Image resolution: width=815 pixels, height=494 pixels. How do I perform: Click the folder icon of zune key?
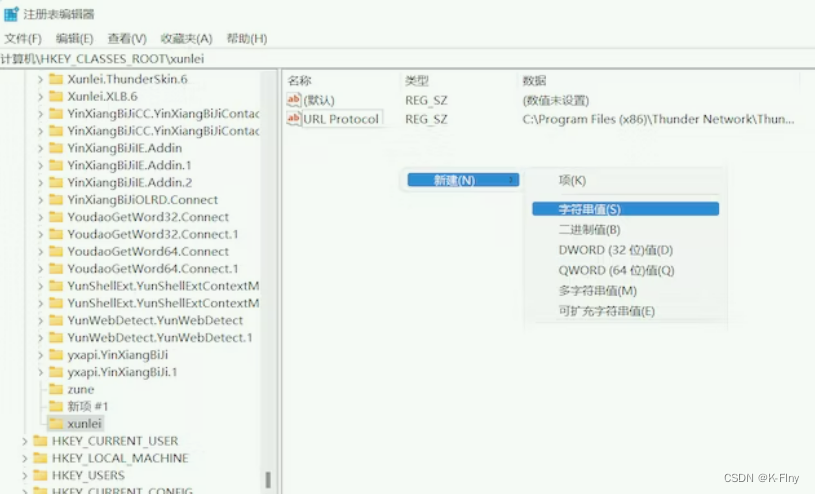(56, 389)
